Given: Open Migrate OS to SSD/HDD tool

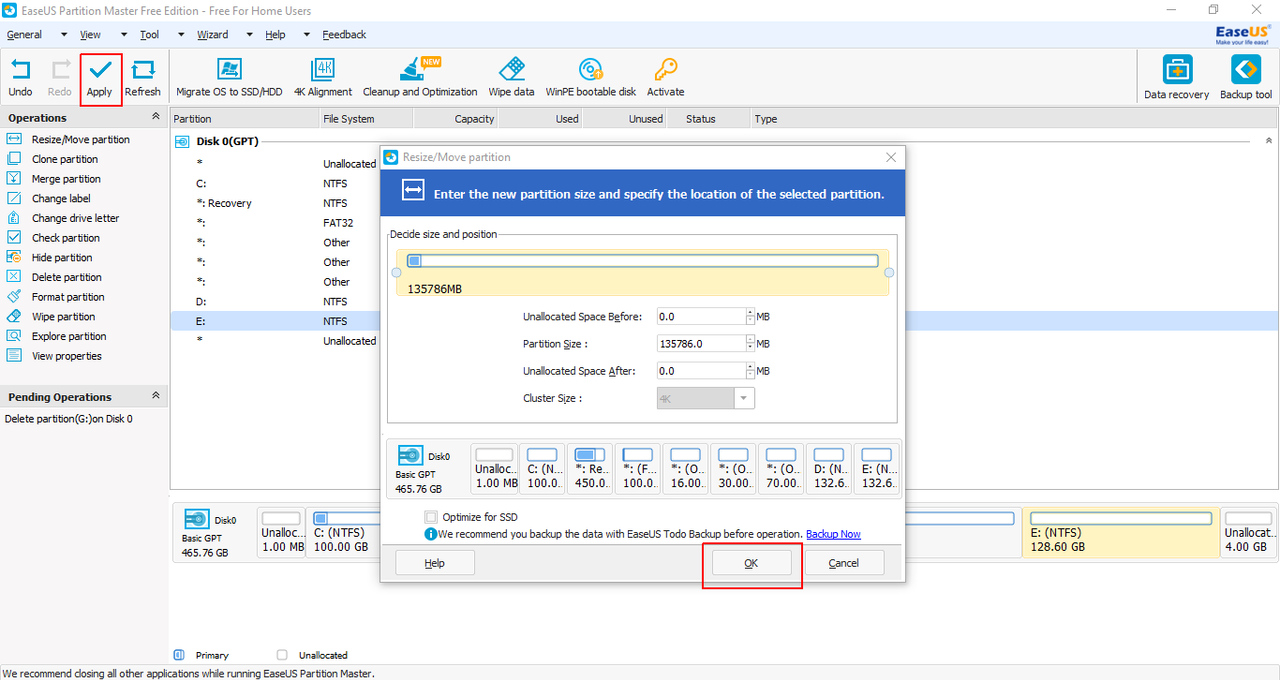Looking at the screenshot, I should [229, 78].
